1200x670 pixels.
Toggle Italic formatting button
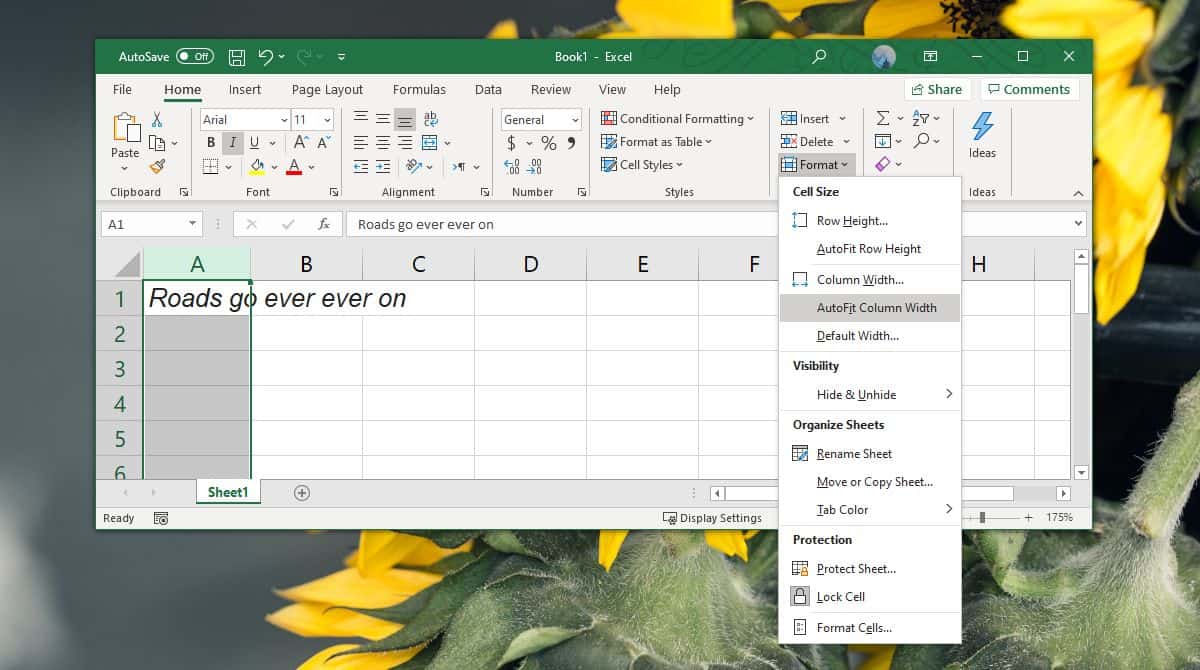click(232, 142)
